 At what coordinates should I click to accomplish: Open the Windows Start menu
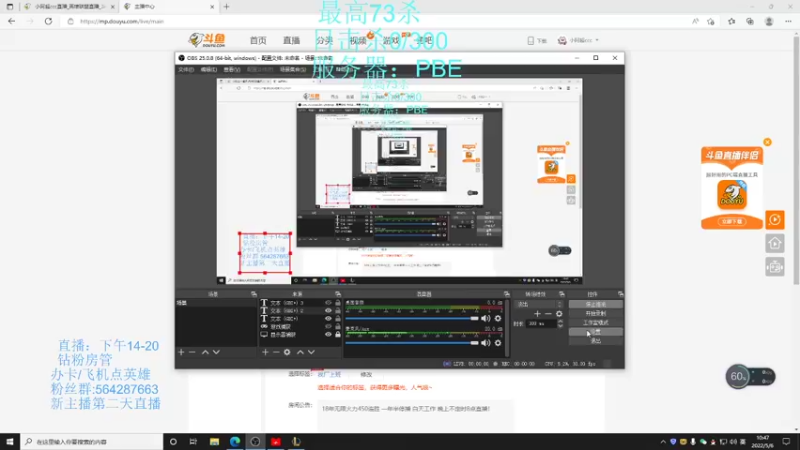click(x=10, y=442)
